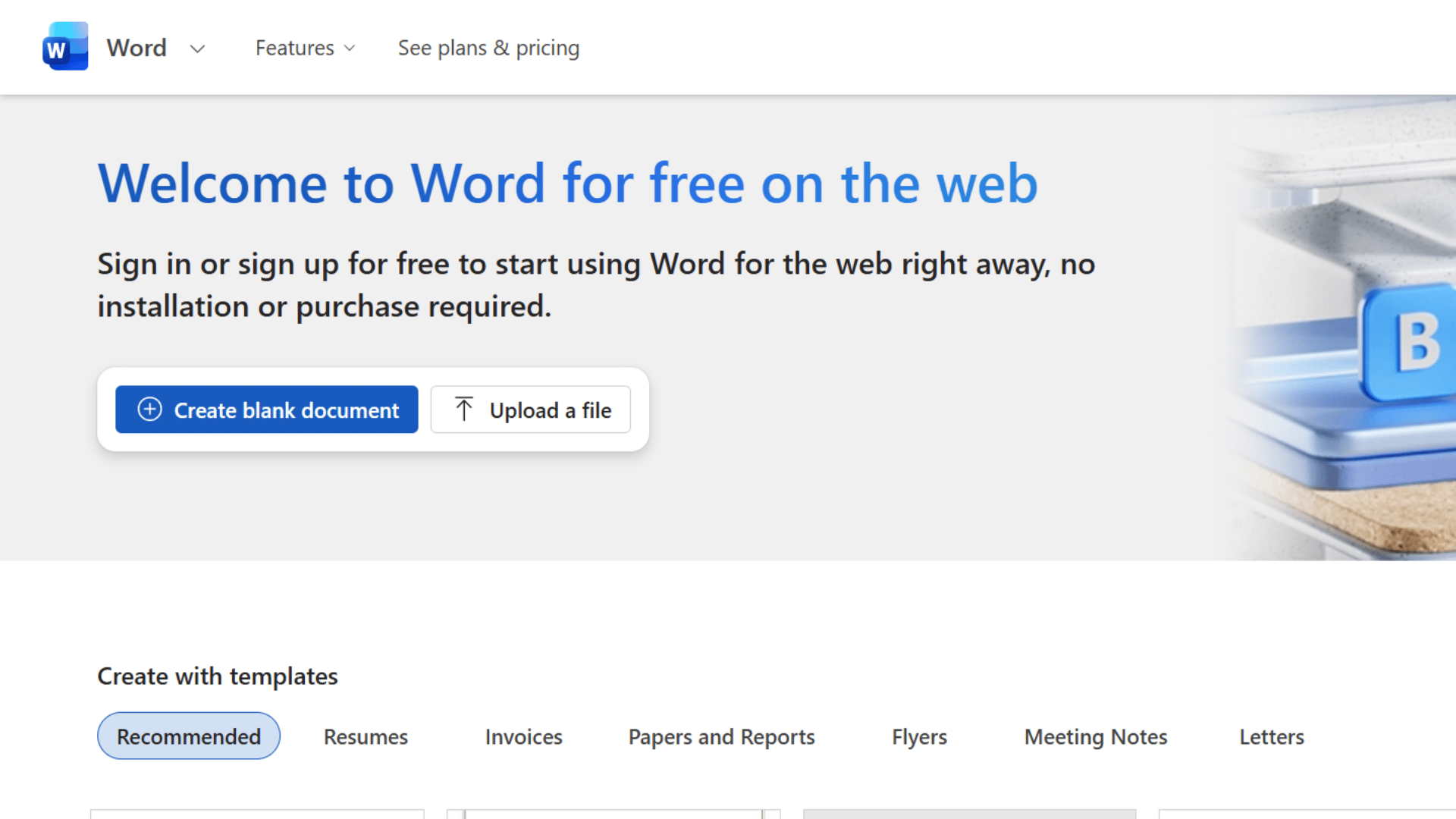Switch to the Resumes tab
This screenshot has width=1456, height=819.
[366, 736]
